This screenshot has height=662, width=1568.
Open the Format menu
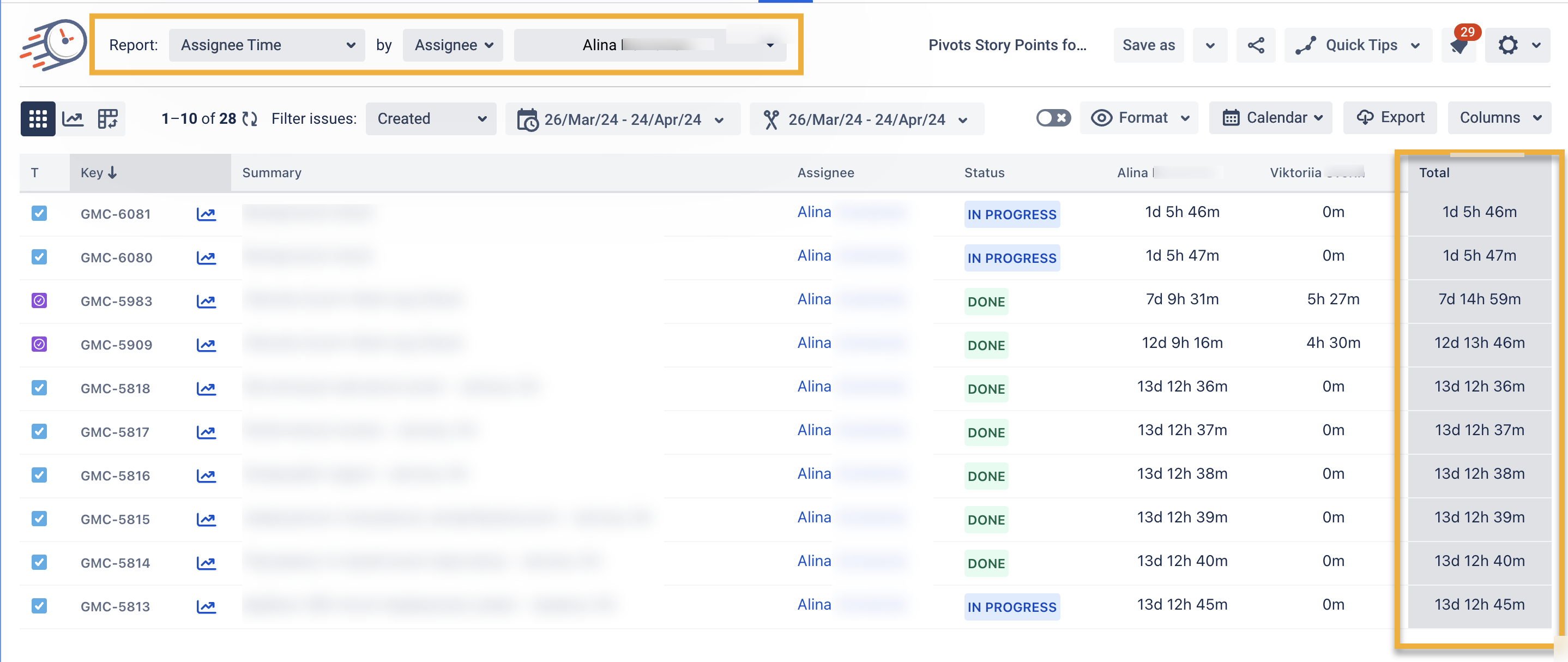1138,118
